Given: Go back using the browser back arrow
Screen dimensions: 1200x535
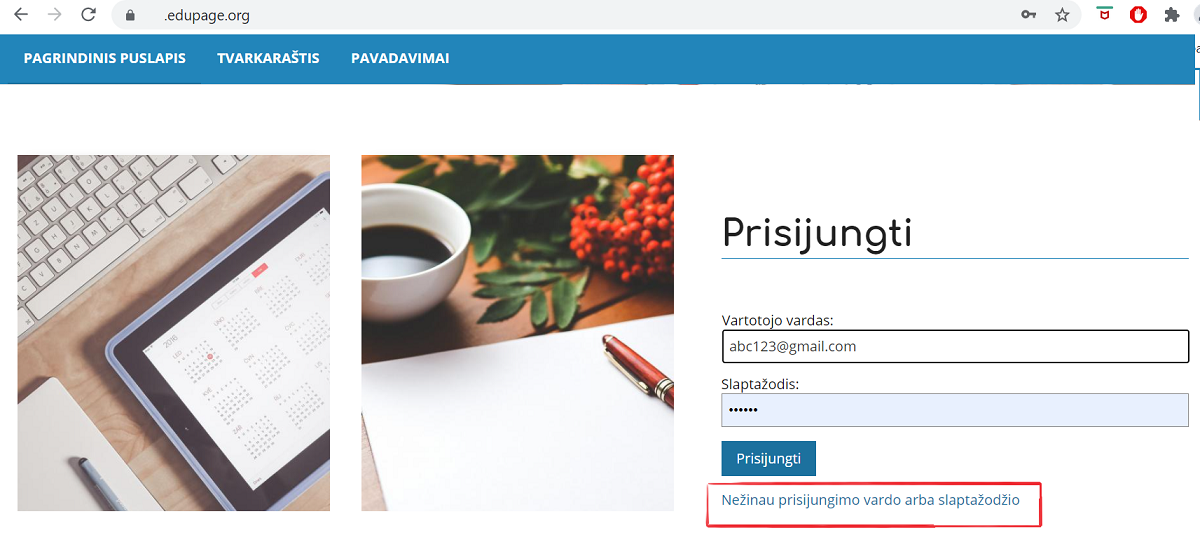Looking at the screenshot, I should (21, 15).
